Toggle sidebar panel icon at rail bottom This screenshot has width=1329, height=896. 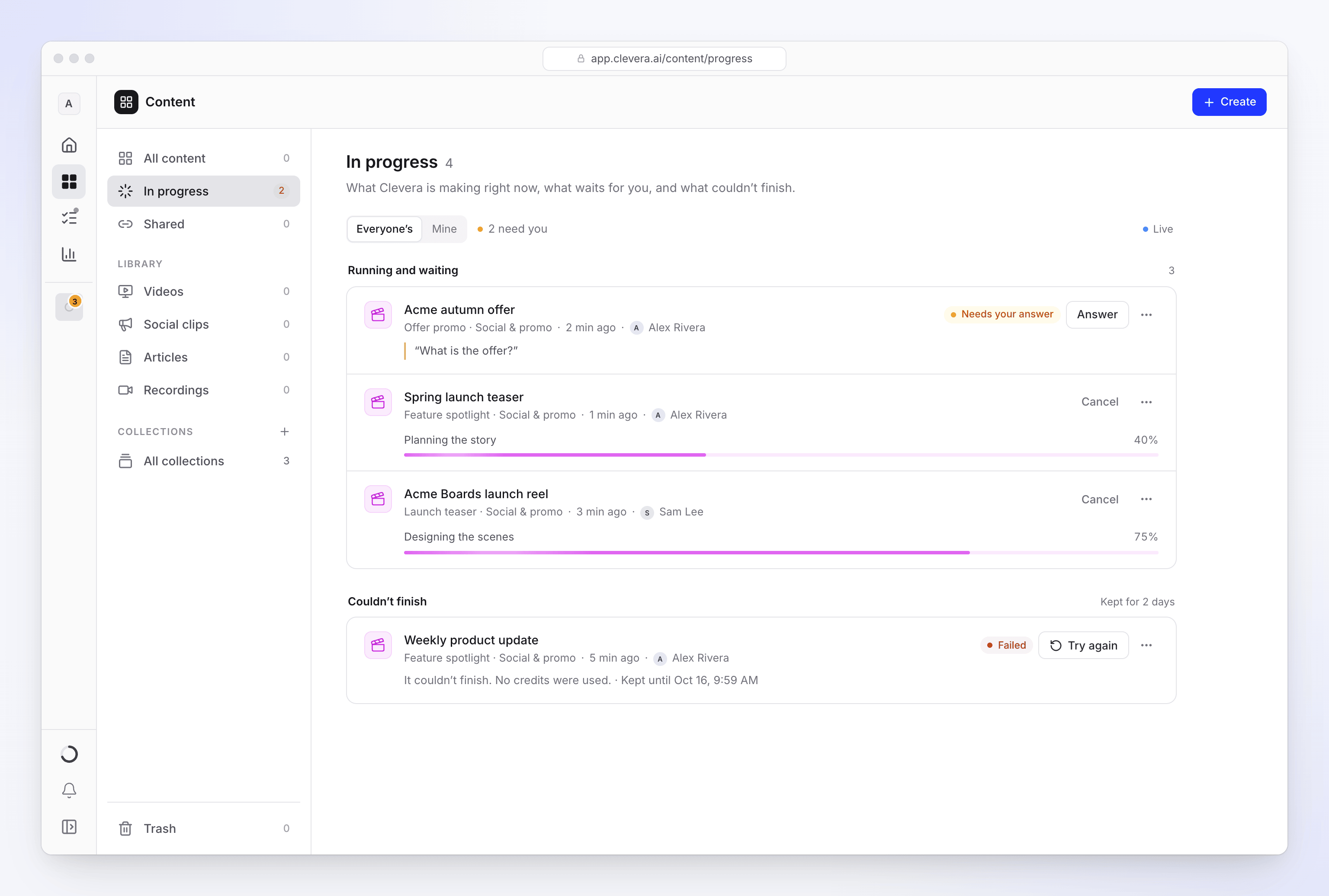pyautogui.click(x=69, y=827)
